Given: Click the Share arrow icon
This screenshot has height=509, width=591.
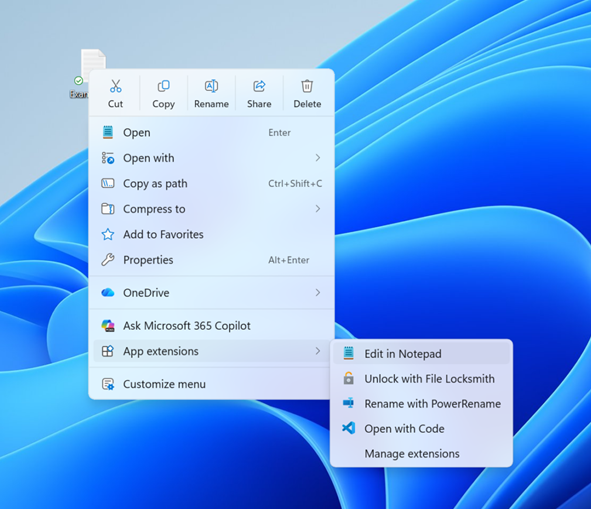Looking at the screenshot, I should [259, 86].
